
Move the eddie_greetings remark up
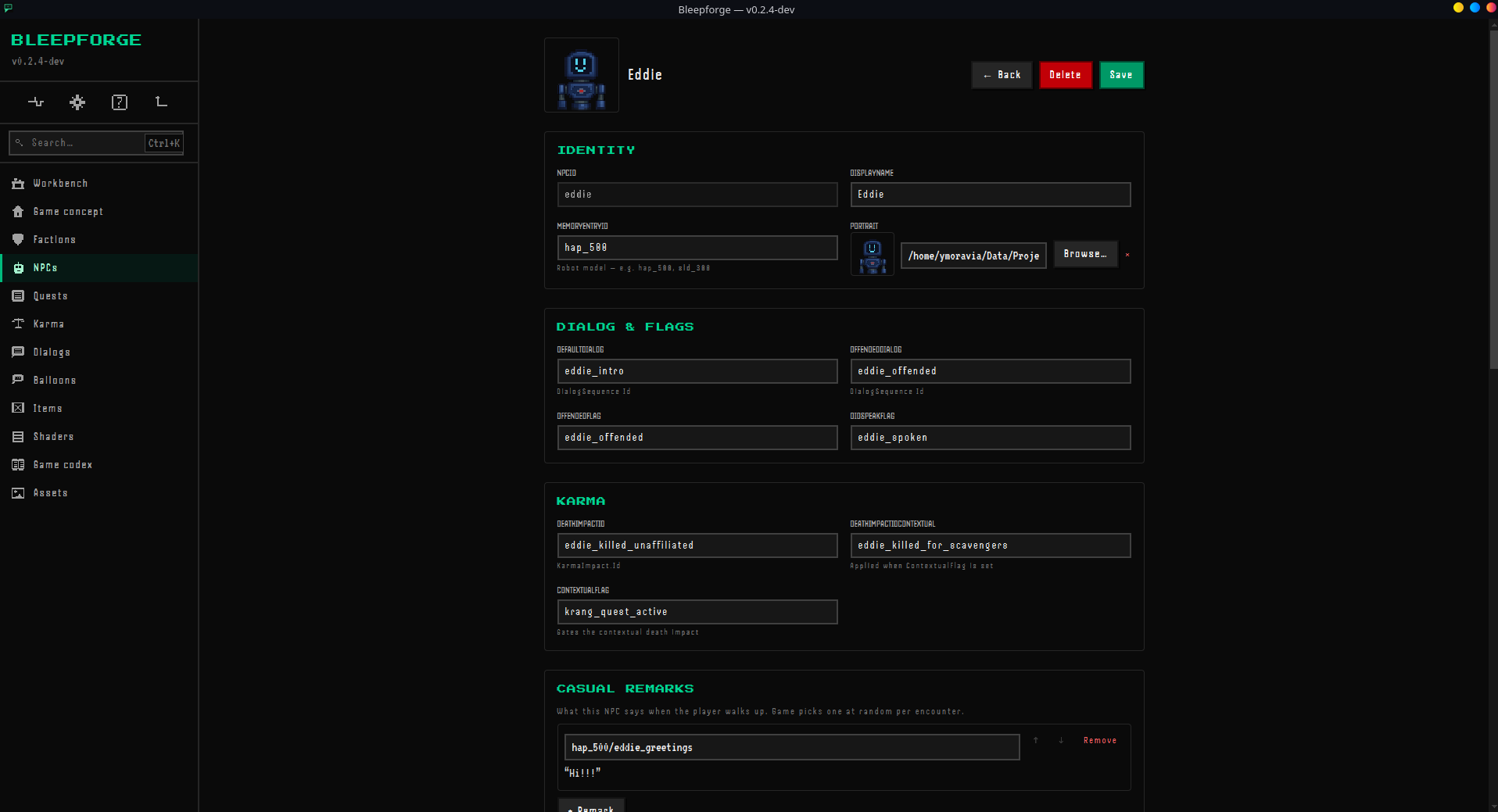(x=1036, y=740)
